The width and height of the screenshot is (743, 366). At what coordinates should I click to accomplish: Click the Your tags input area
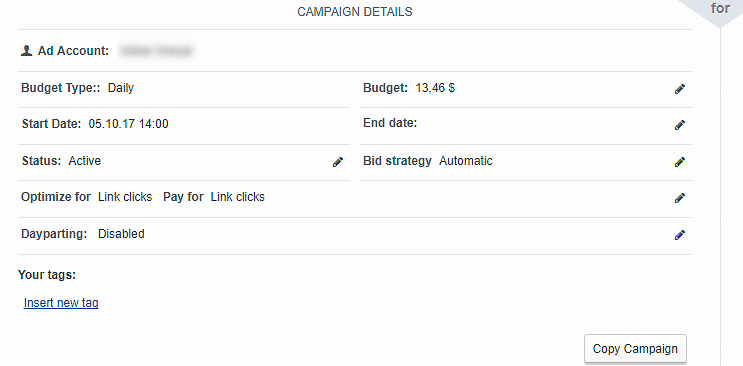[355, 303]
